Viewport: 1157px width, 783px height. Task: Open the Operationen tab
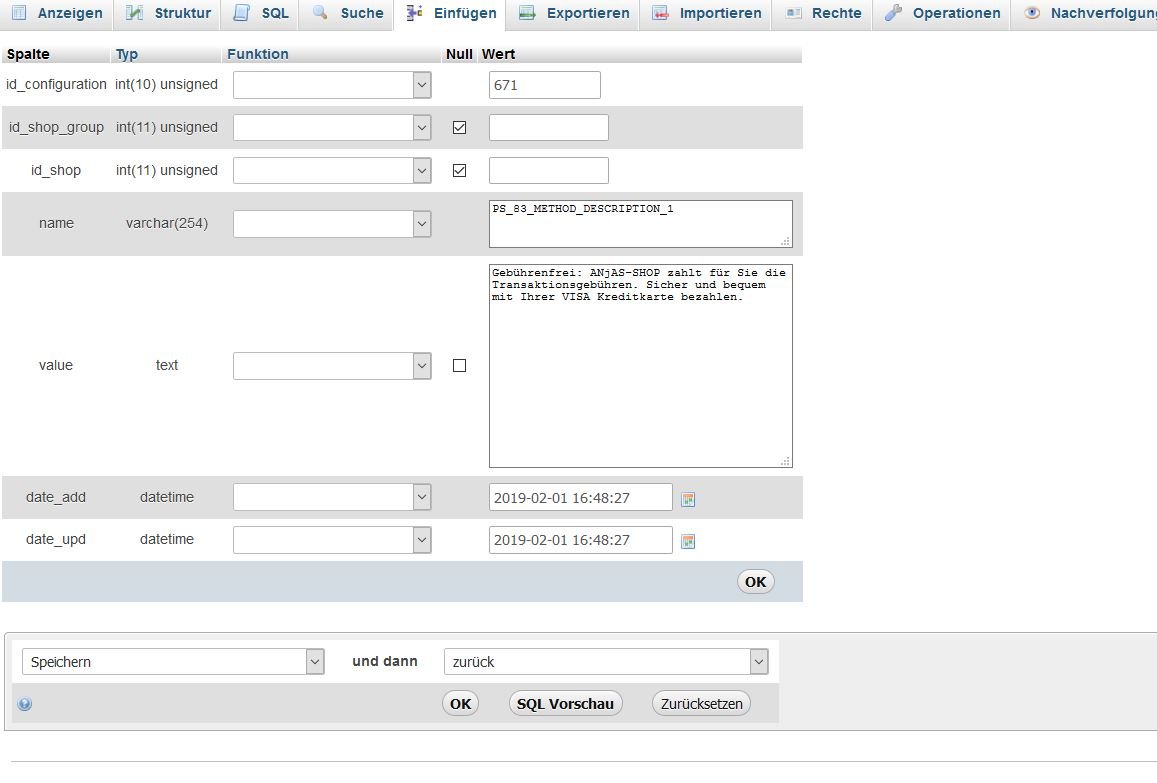[x=942, y=13]
